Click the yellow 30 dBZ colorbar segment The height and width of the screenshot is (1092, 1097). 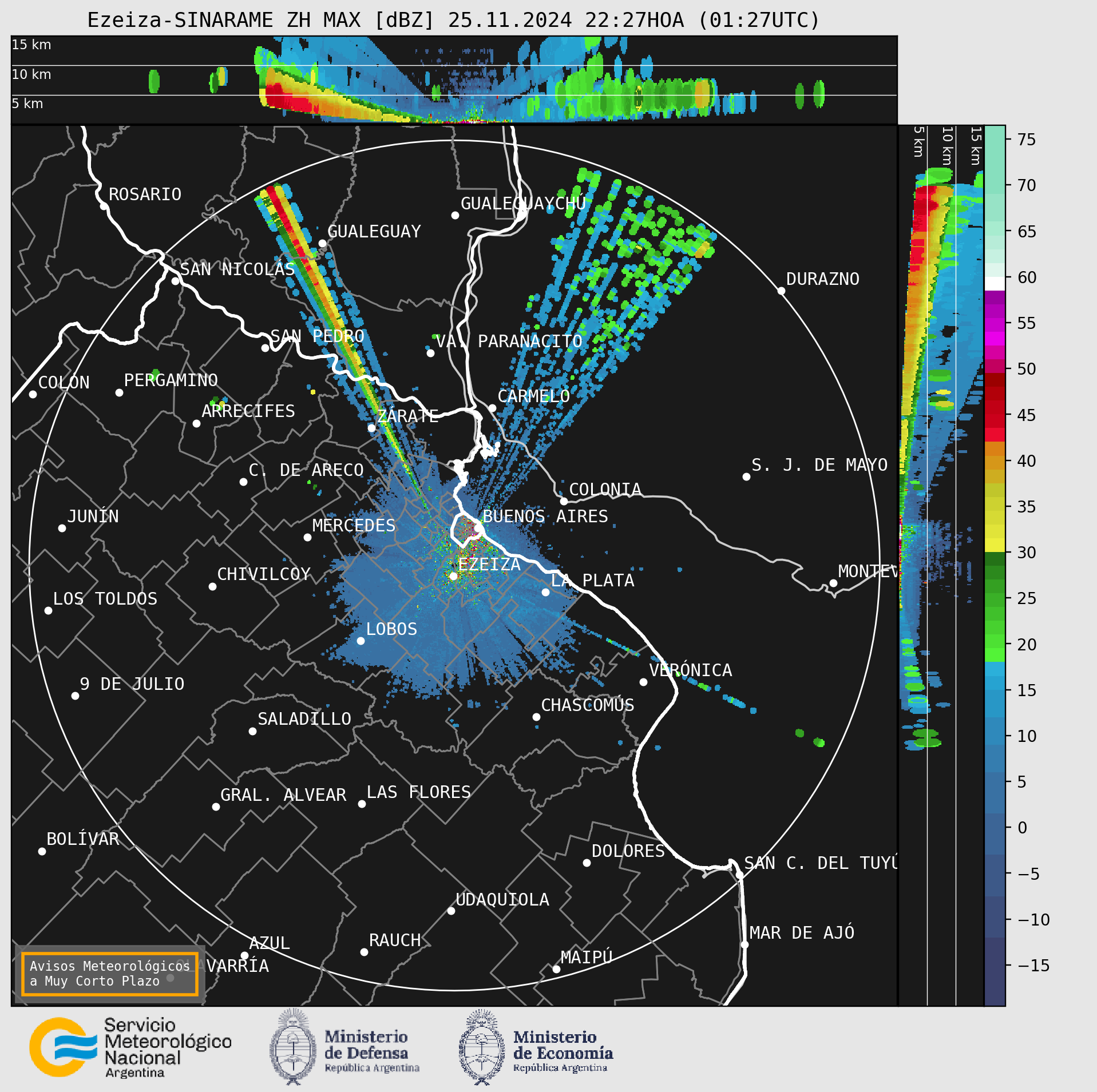(x=995, y=545)
